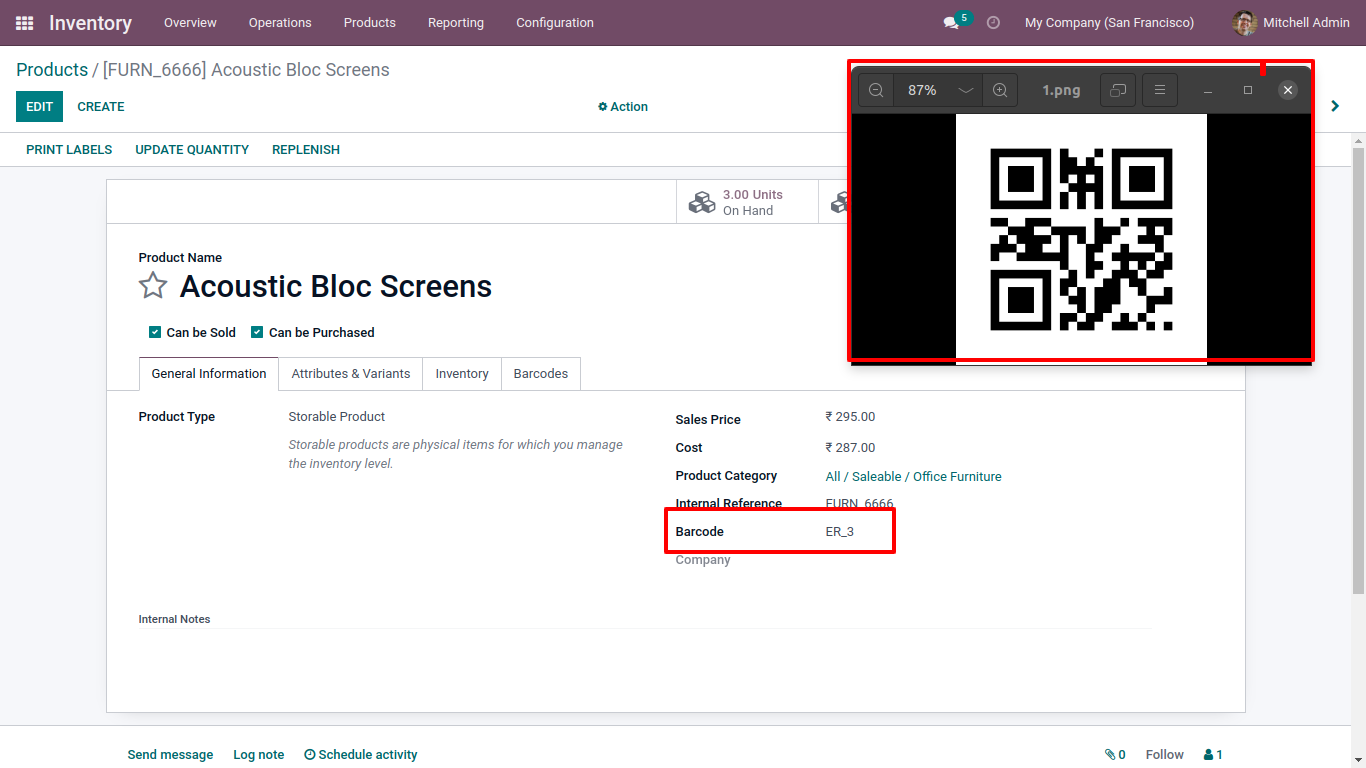Mark product as favorite with star icon
Image resolution: width=1366 pixels, height=768 pixels.
153,286
